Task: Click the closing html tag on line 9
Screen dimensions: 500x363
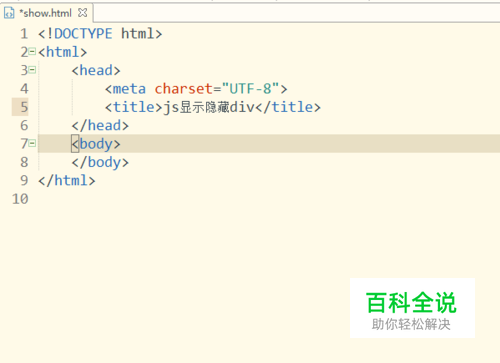Action: 67,180
